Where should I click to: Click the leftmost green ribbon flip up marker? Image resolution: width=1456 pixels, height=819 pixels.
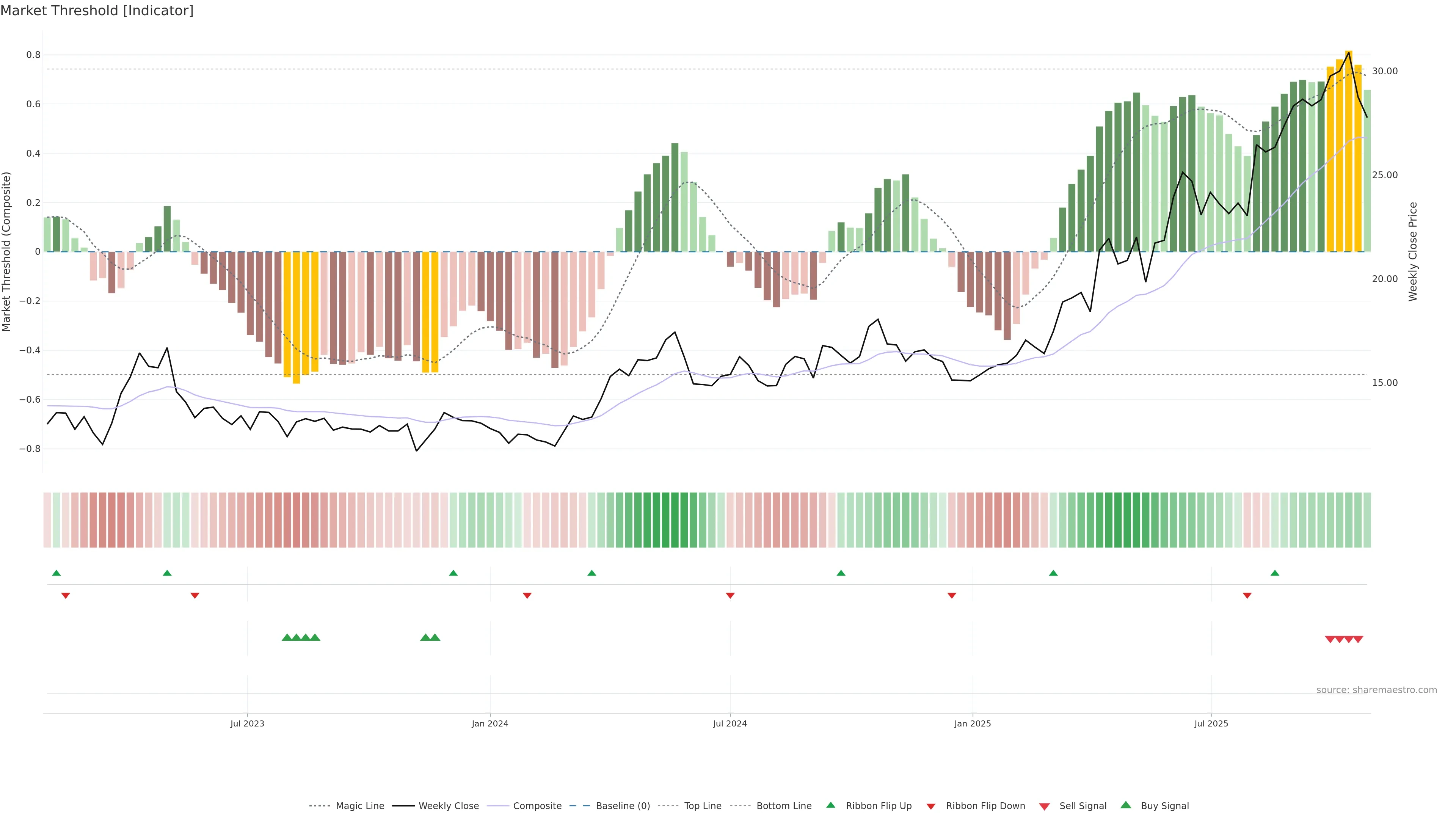56,573
